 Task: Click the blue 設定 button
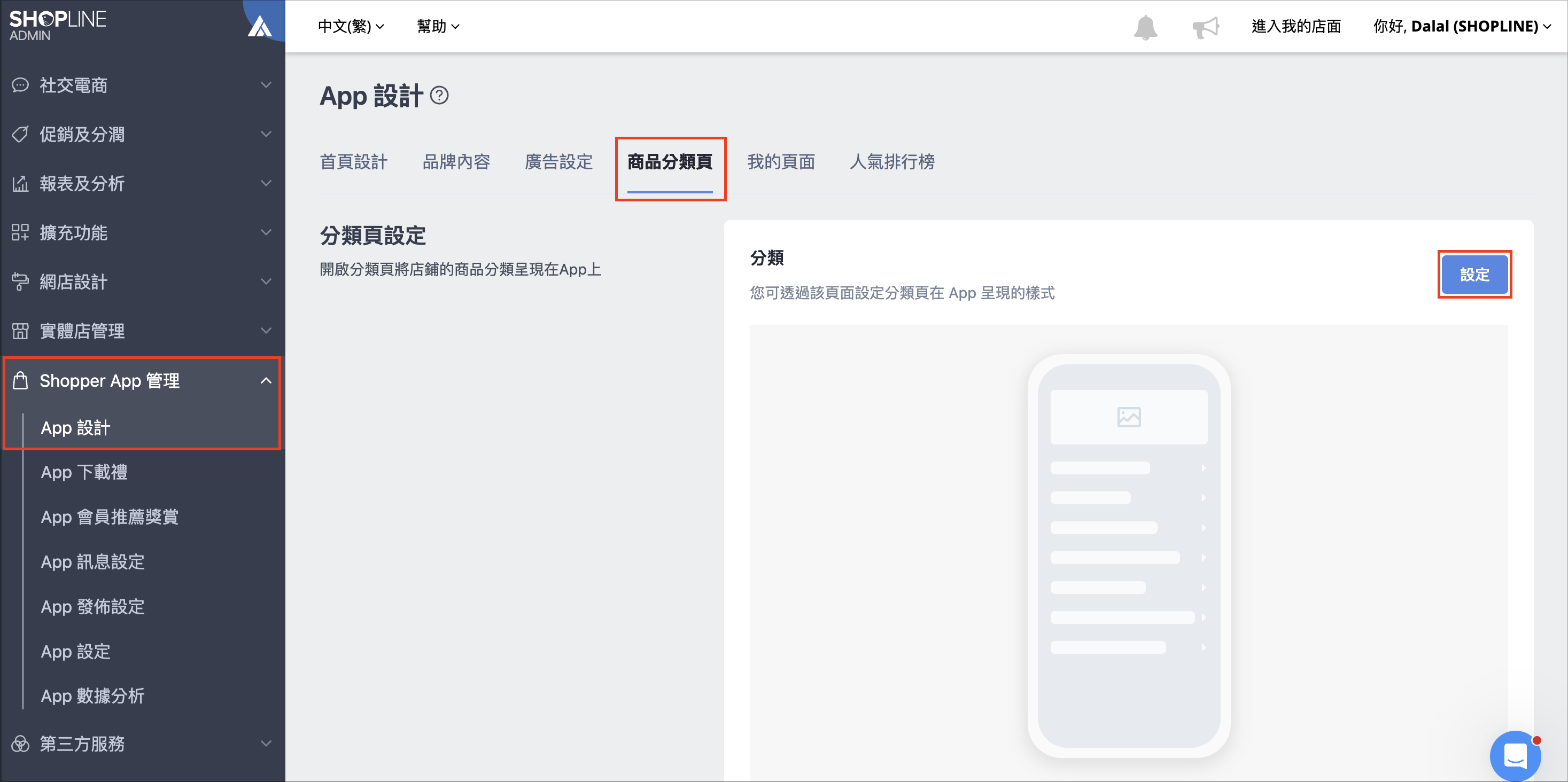coord(1474,275)
